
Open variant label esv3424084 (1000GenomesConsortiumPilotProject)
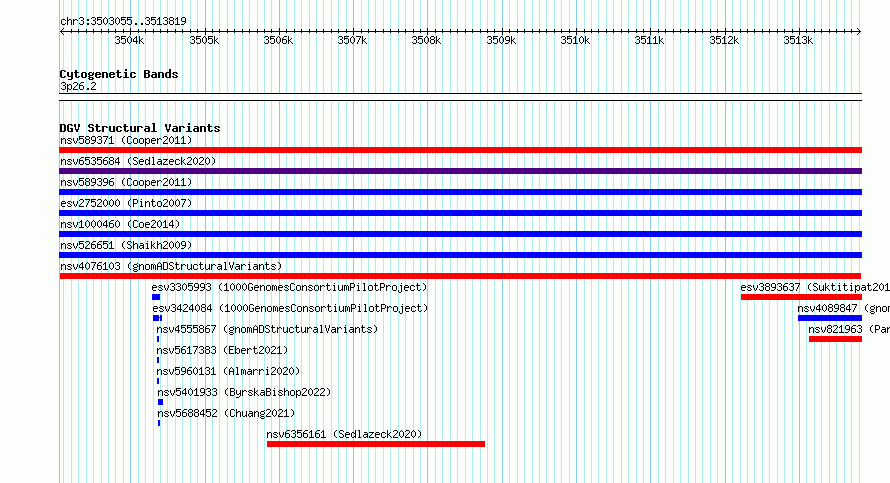coord(290,308)
